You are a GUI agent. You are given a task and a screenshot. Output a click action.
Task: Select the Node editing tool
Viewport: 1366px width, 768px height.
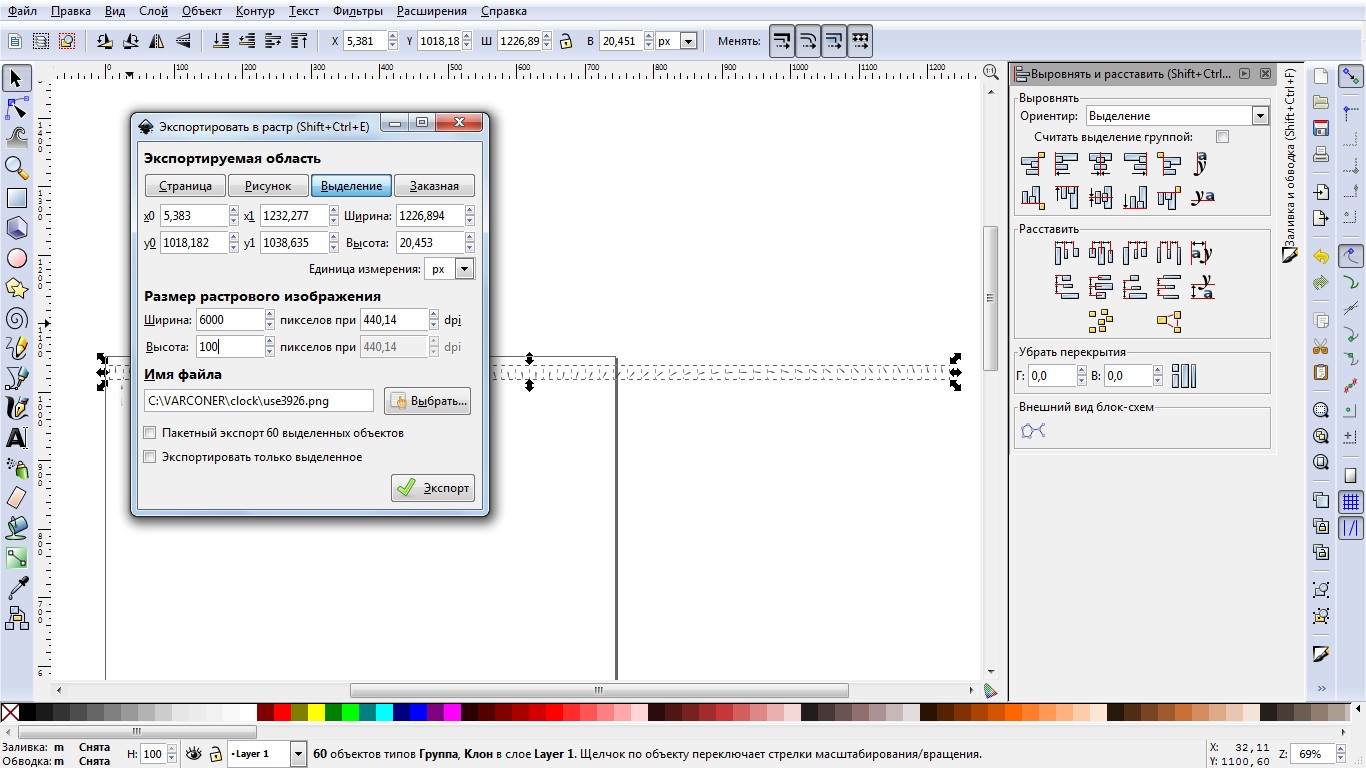click(16, 107)
